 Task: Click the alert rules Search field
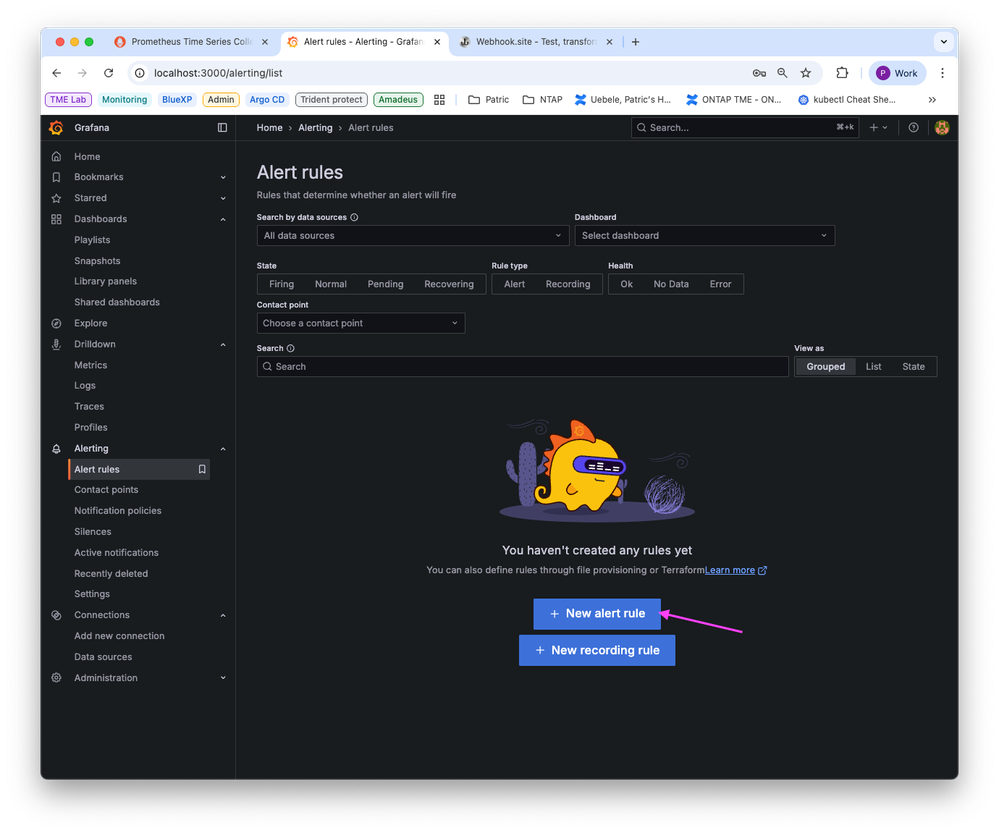522,367
